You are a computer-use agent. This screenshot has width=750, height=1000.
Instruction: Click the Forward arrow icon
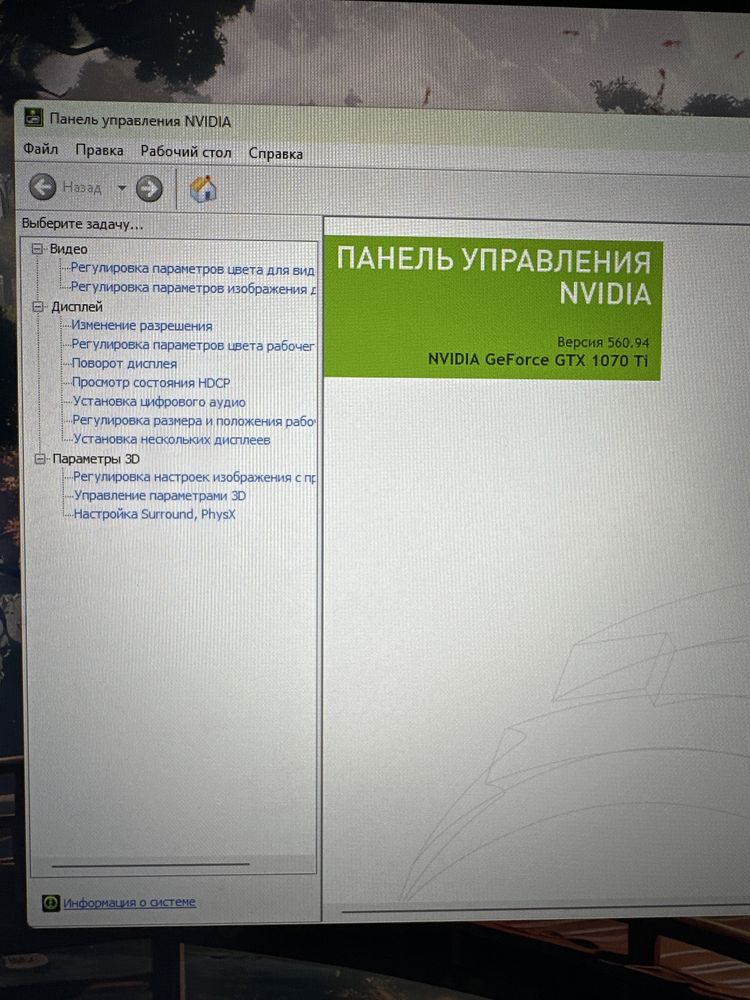pos(149,189)
